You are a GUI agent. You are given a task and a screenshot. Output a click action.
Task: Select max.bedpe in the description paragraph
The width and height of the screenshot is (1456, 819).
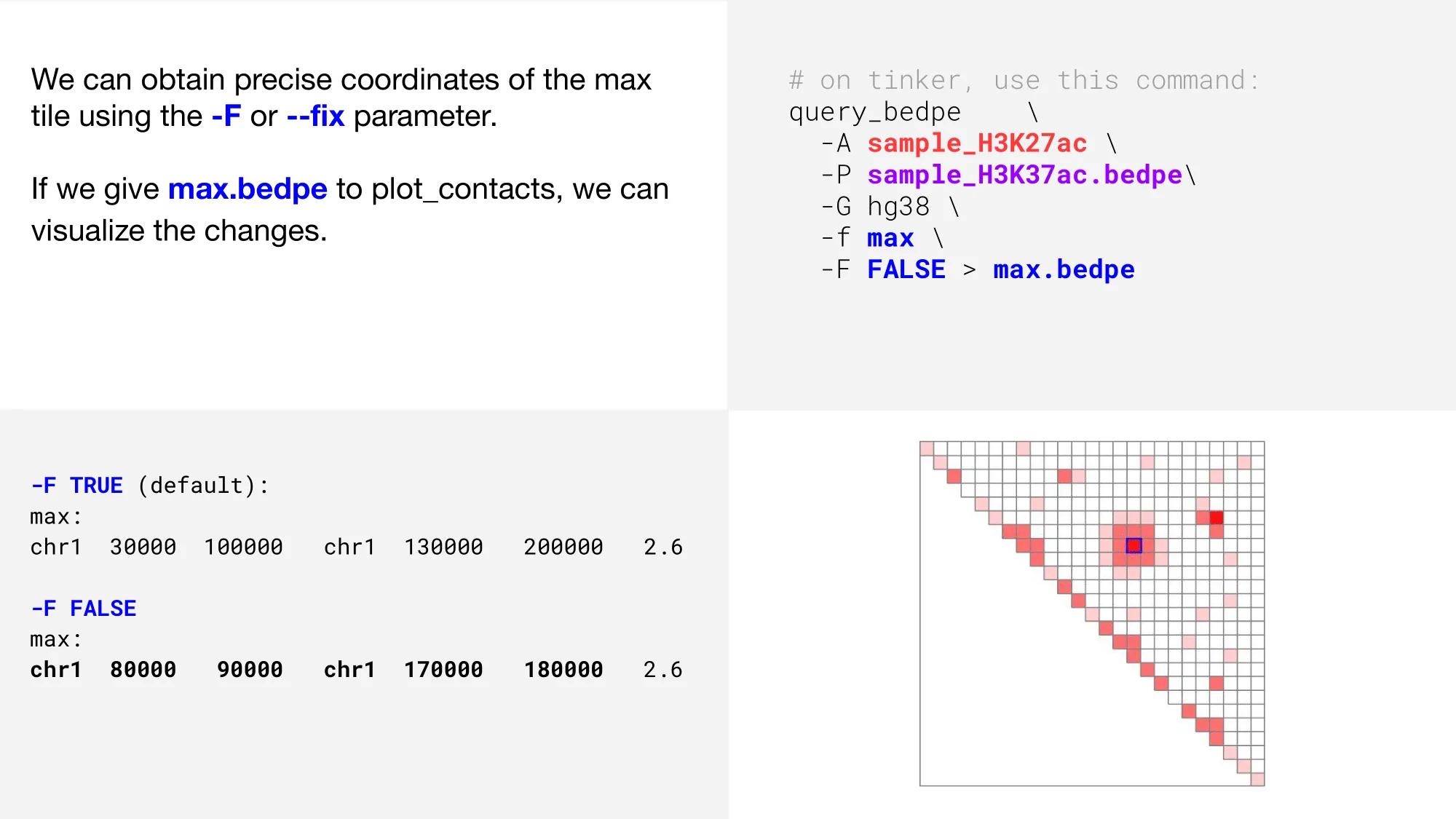coord(248,189)
